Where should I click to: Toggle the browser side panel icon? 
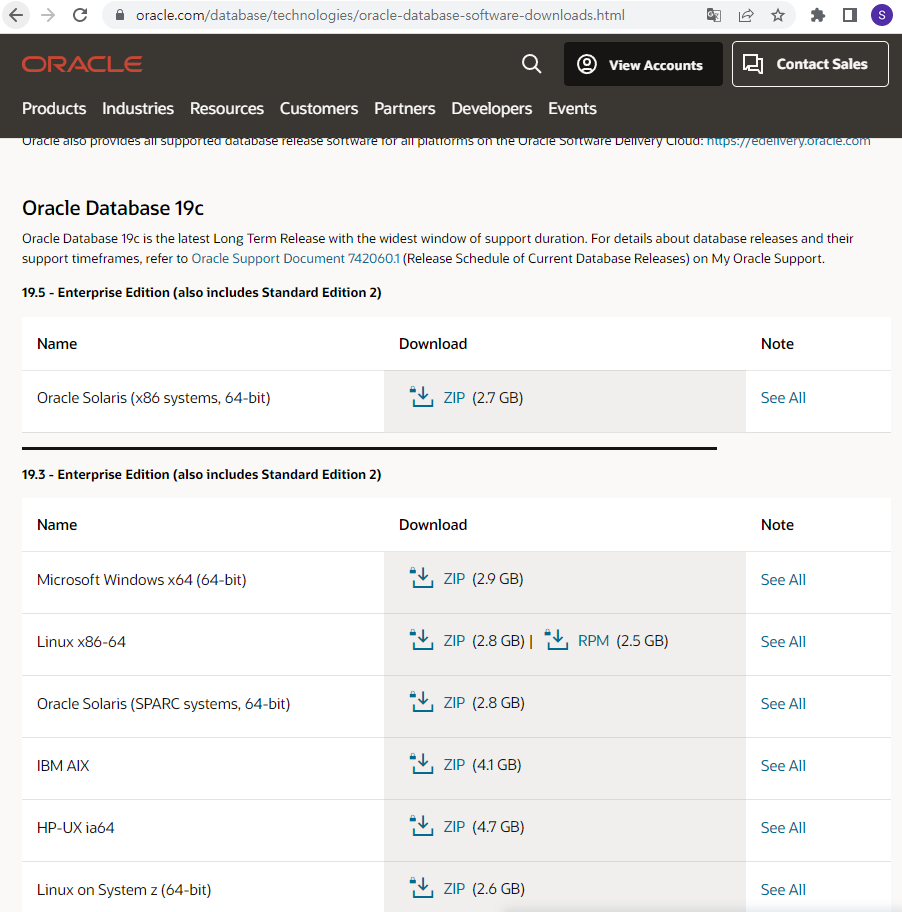click(850, 15)
